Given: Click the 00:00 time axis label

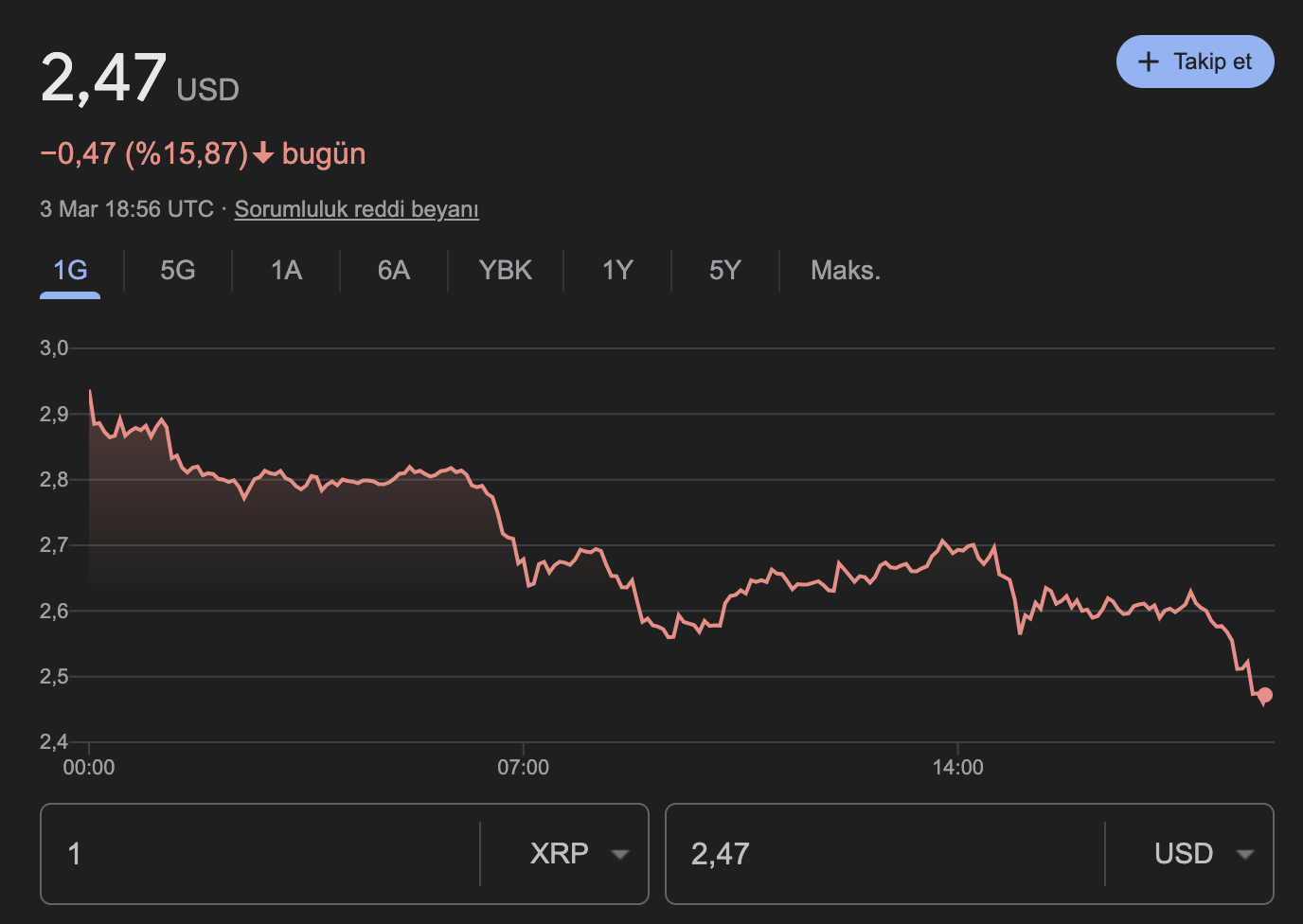Looking at the screenshot, I should tap(89, 767).
